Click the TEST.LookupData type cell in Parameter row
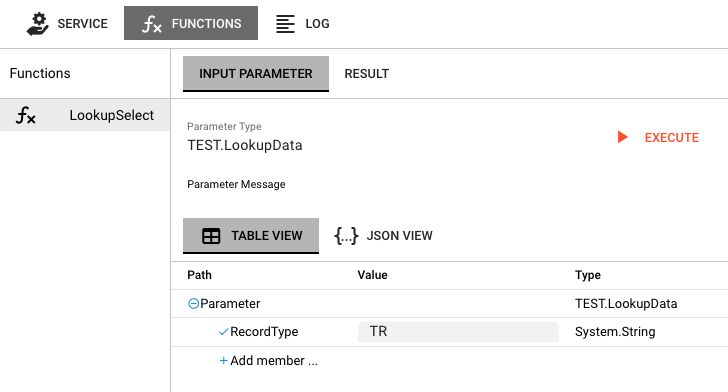The width and height of the screenshot is (728, 392). click(x=626, y=304)
